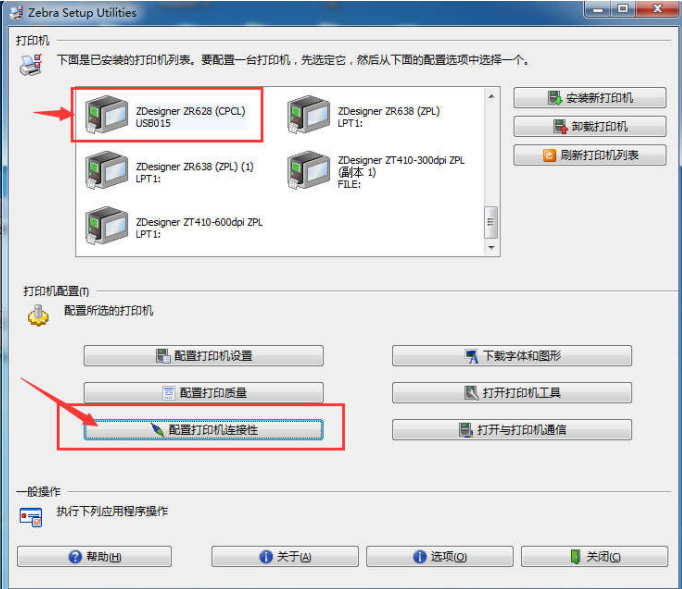Open 下载字体和图形 fonts and graphics
The height and width of the screenshot is (589, 682).
pyautogui.click(x=512, y=356)
